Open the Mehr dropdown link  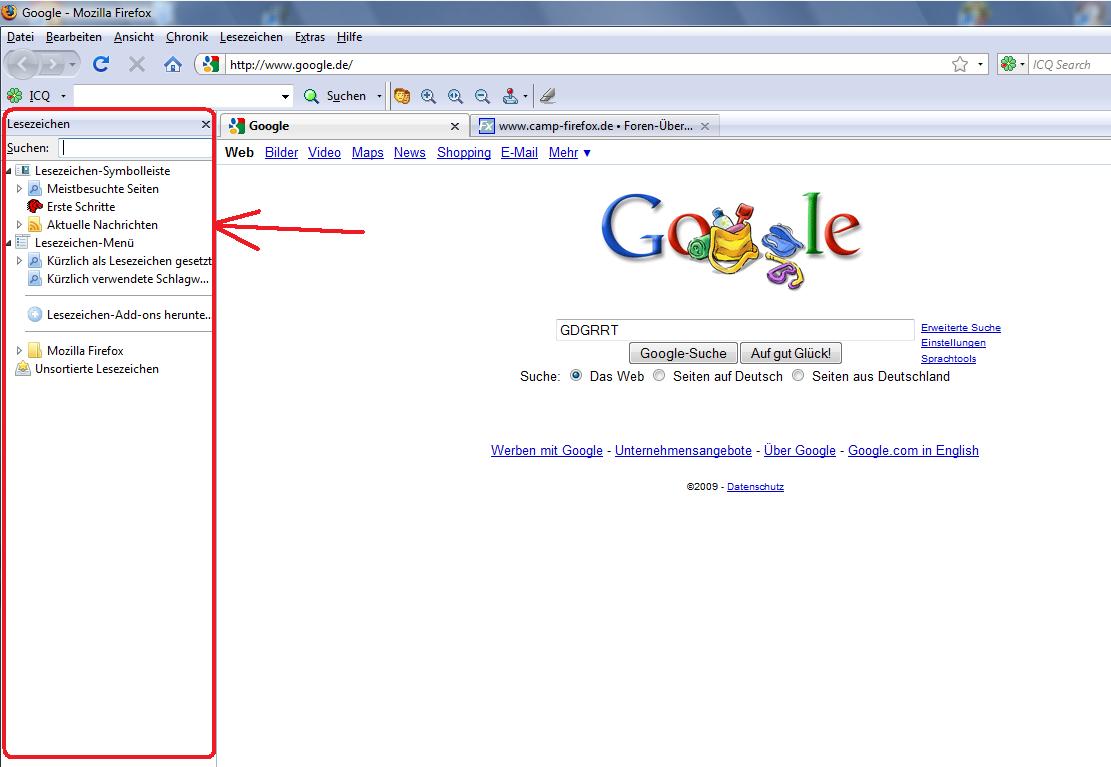(570, 152)
